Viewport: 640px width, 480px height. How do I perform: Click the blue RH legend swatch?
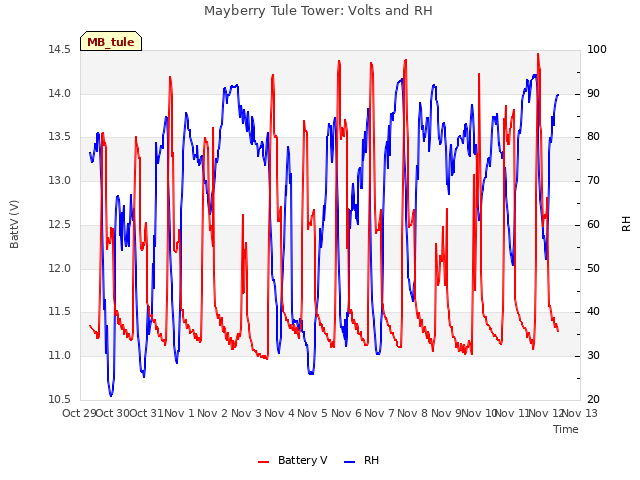pos(350,462)
